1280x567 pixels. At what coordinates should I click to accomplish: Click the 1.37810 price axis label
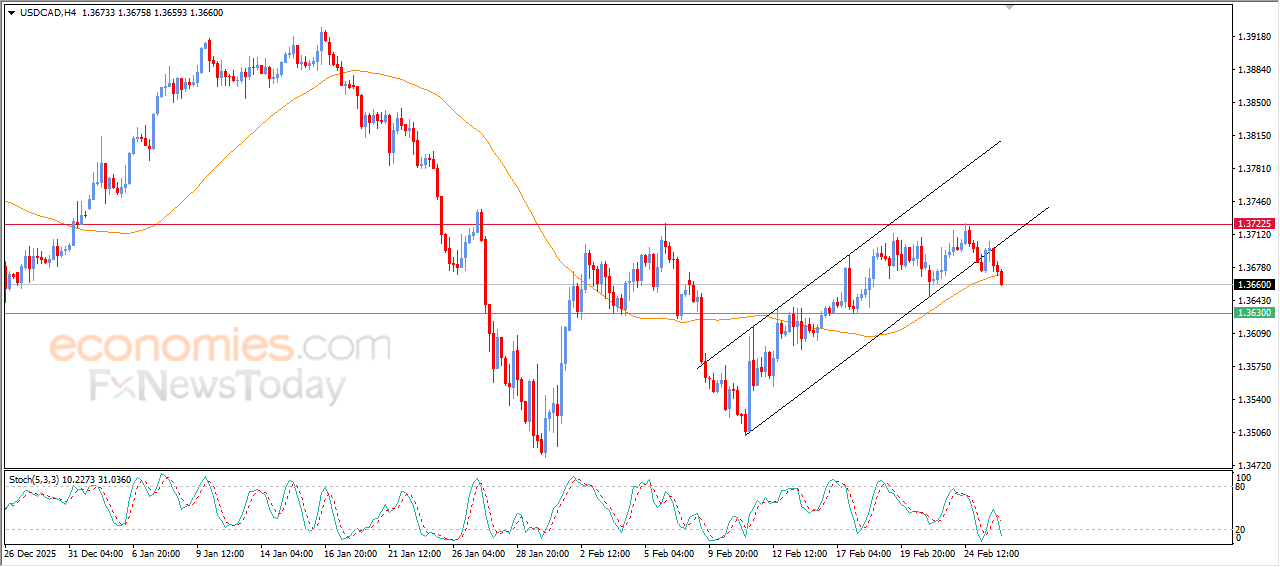coord(1254,169)
